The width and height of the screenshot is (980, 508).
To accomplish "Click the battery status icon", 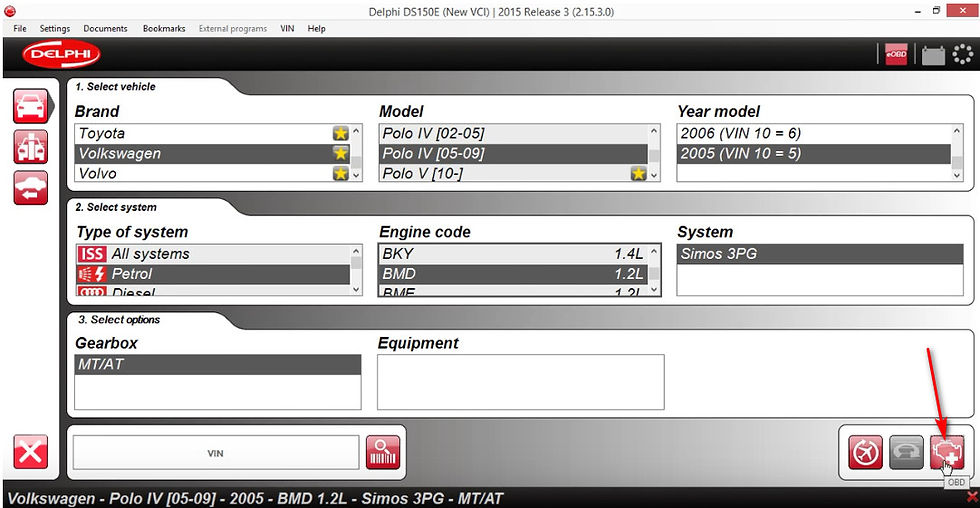I will [933, 55].
